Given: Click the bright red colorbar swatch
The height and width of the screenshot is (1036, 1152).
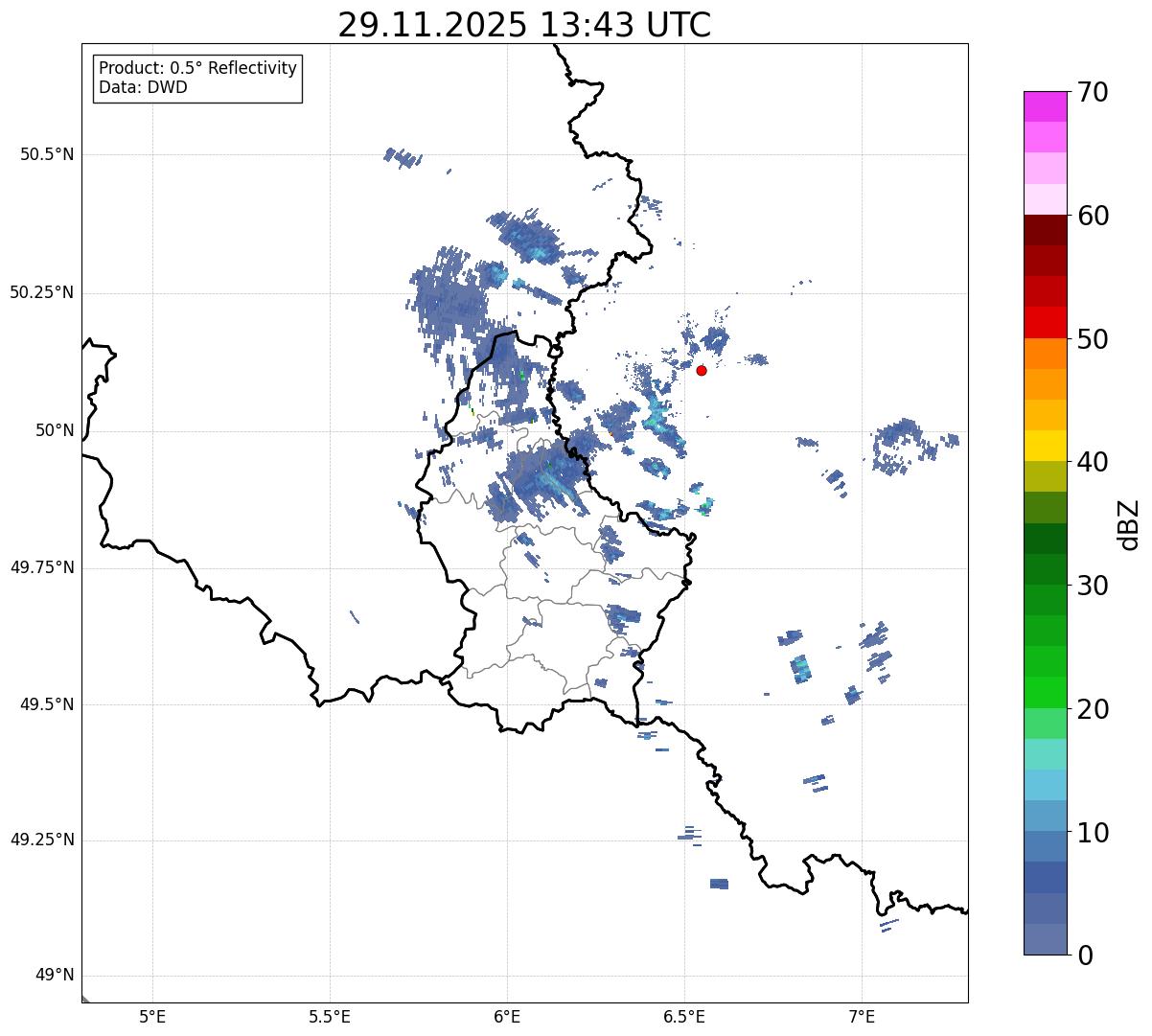Looking at the screenshot, I should click(x=1045, y=322).
